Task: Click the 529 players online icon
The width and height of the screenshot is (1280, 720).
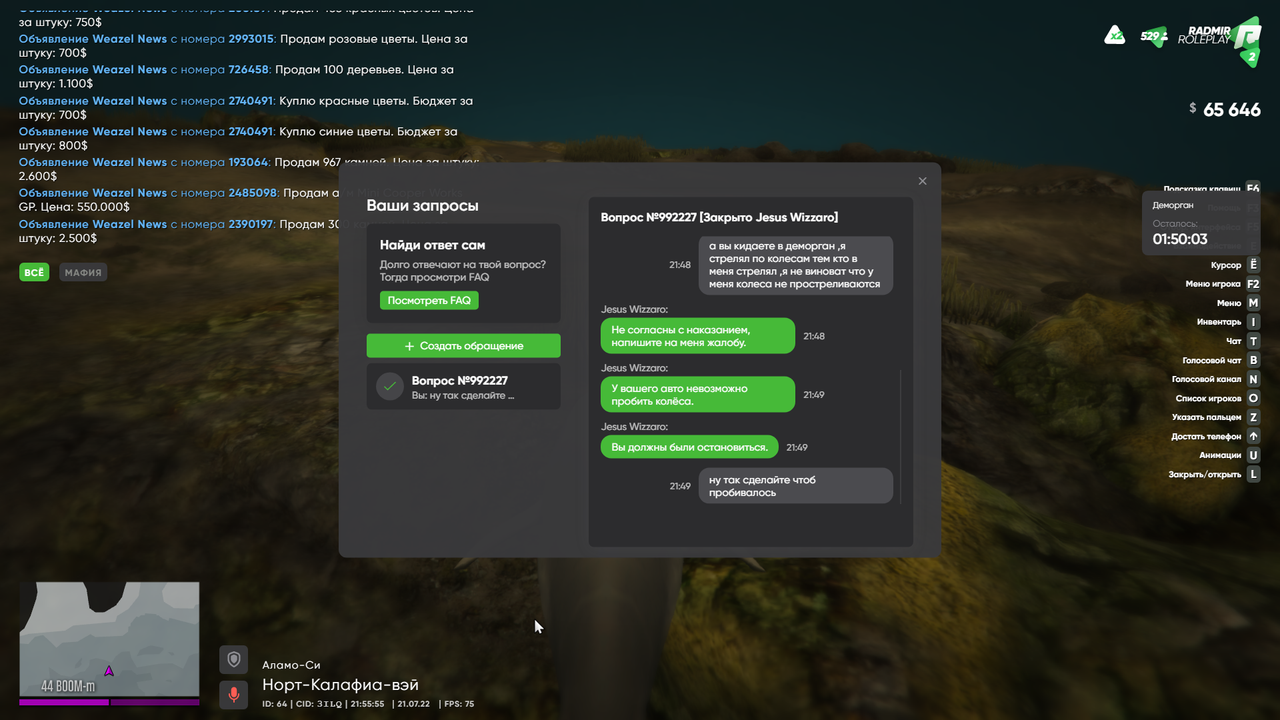Action: (1153, 37)
